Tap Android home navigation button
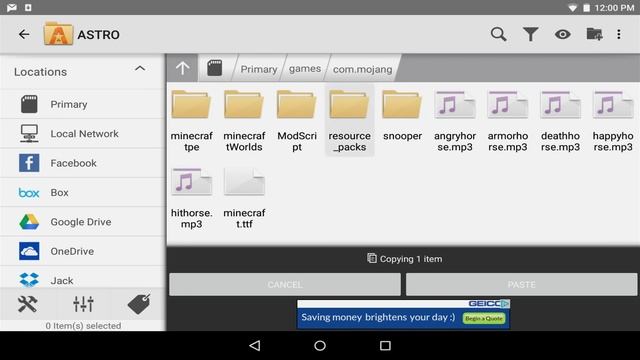The height and width of the screenshot is (360, 640). click(320, 346)
